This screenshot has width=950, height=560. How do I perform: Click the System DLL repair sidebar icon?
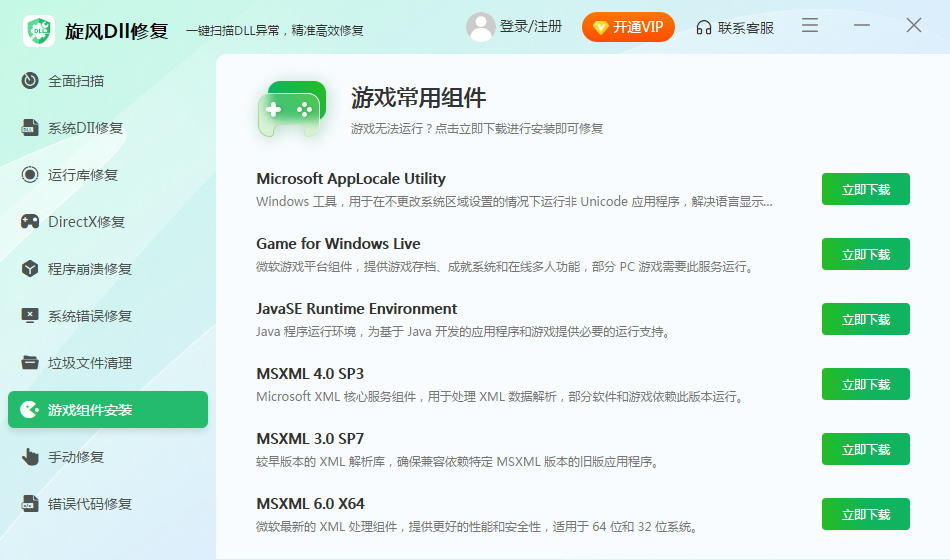tap(30, 128)
